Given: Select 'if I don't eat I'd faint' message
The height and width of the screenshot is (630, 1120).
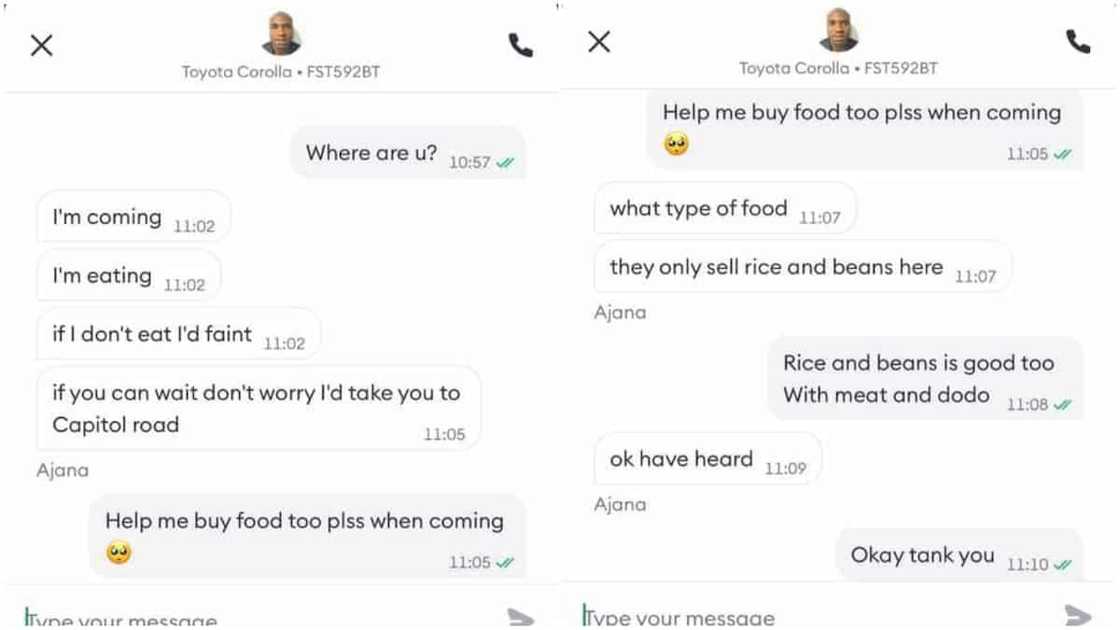Looking at the screenshot, I should point(179,334).
